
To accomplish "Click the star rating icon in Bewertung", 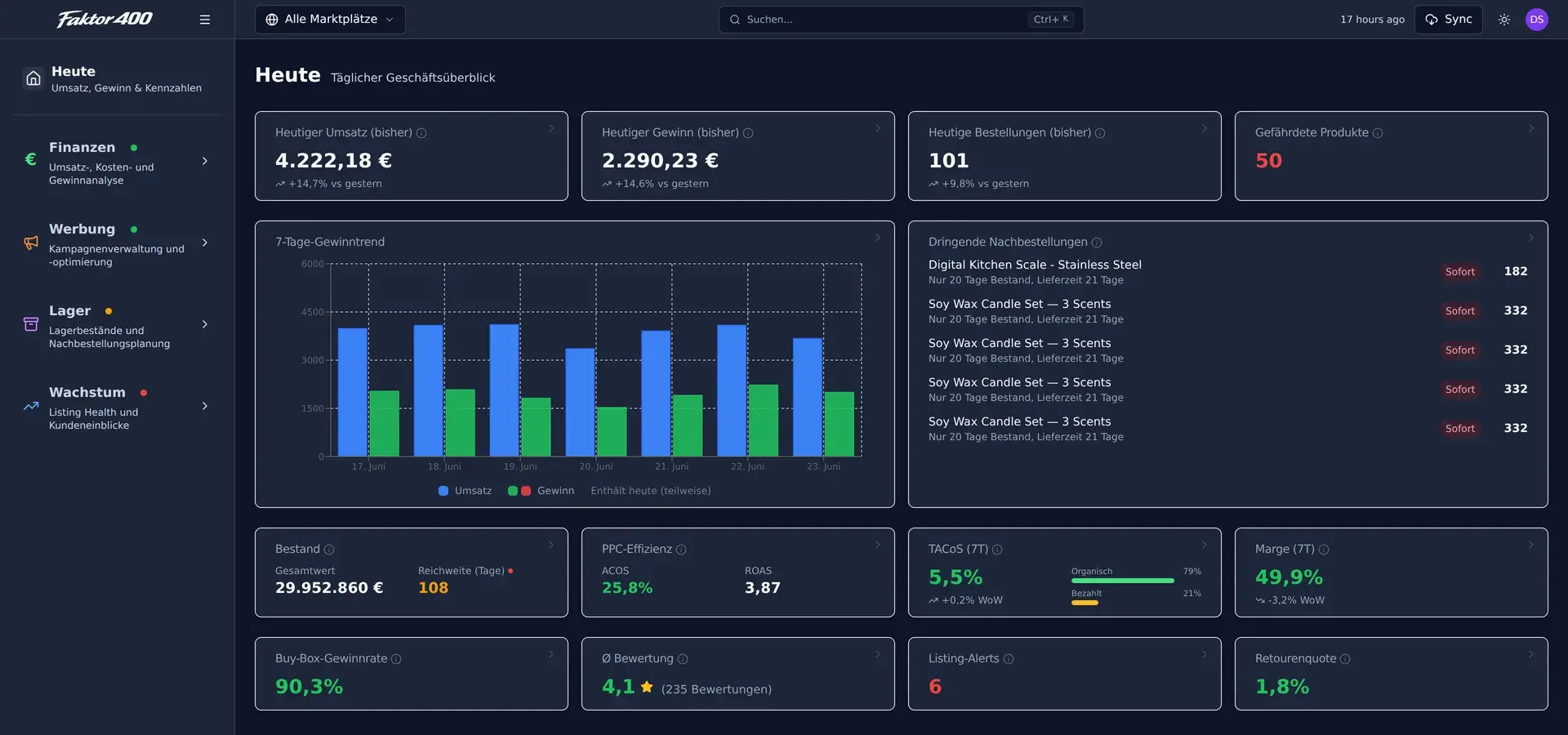I will click(647, 687).
